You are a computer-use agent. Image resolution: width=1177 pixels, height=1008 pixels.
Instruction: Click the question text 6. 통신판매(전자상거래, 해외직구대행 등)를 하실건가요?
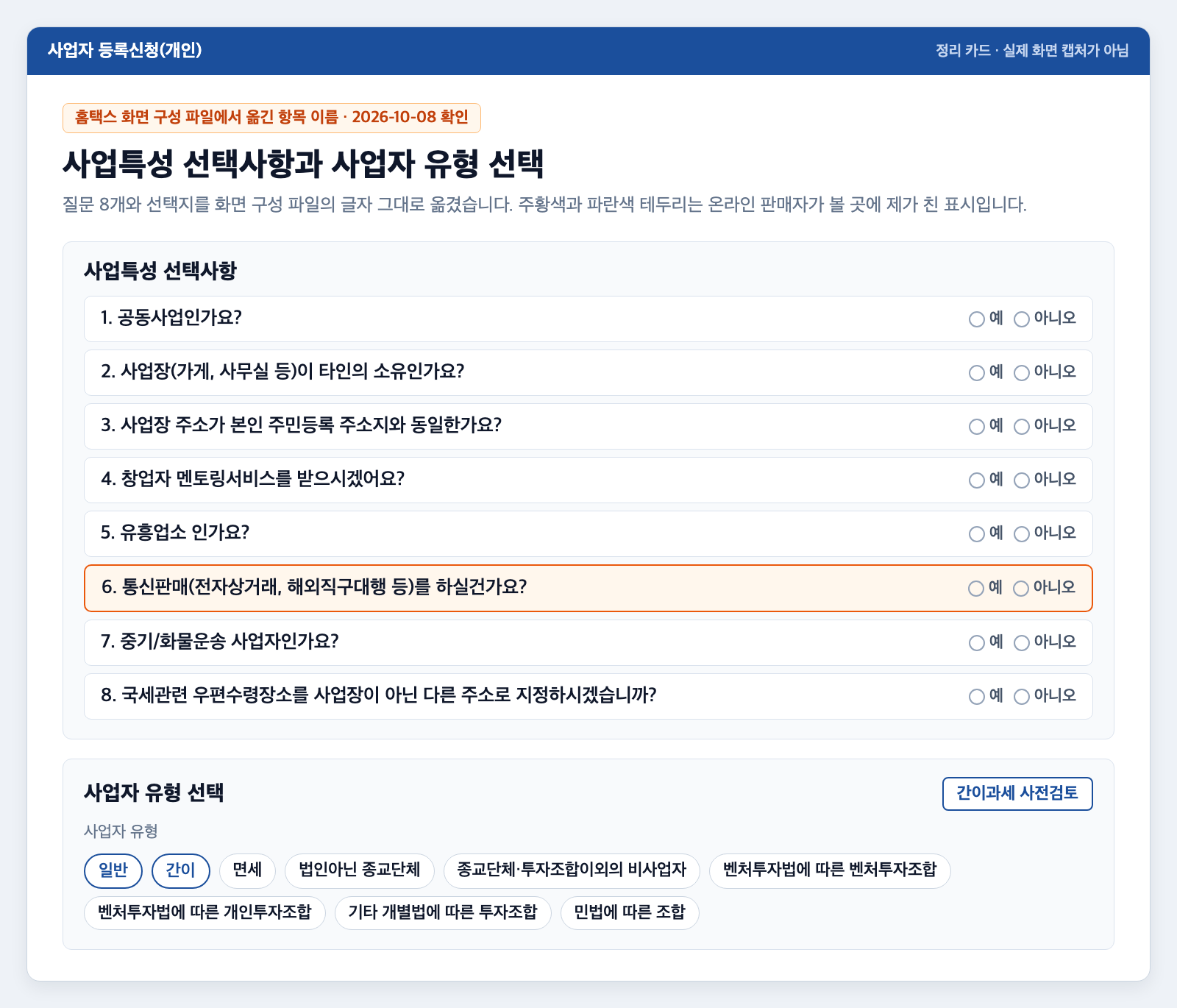pos(314,587)
